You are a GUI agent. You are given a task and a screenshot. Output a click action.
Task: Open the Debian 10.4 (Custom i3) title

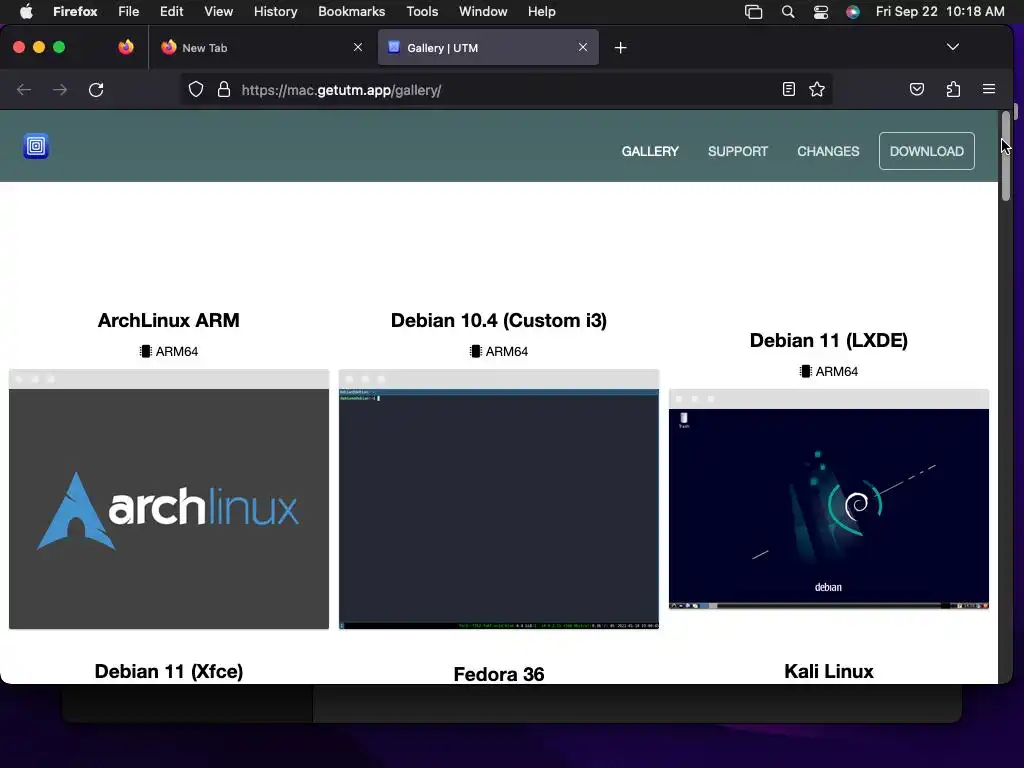point(498,320)
